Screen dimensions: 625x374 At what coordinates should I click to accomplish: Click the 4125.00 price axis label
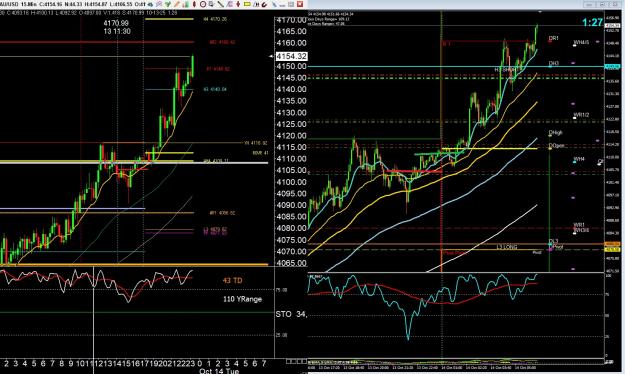coord(291,124)
